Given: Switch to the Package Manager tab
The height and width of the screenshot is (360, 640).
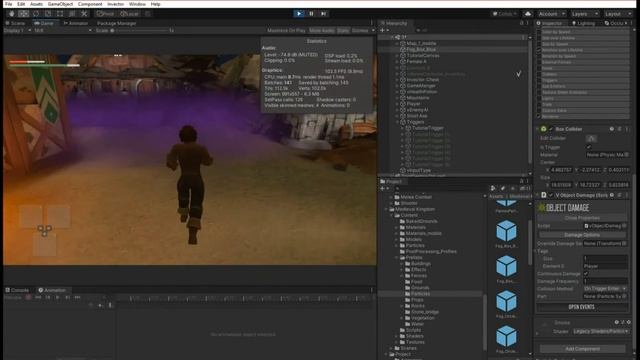Looking at the screenshot, I should coord(116,23).
